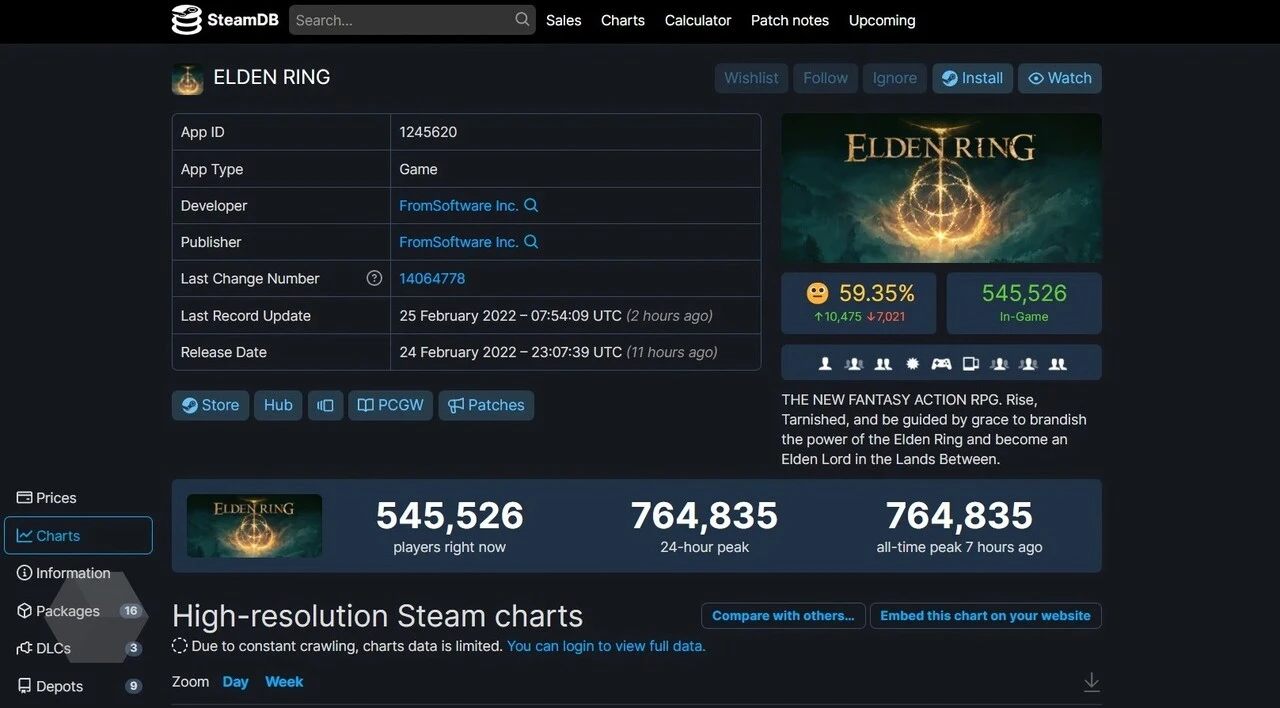Screen dimensions: 1280x708
Task: Click the search magnifying glass icon
Action: point(521,19)
